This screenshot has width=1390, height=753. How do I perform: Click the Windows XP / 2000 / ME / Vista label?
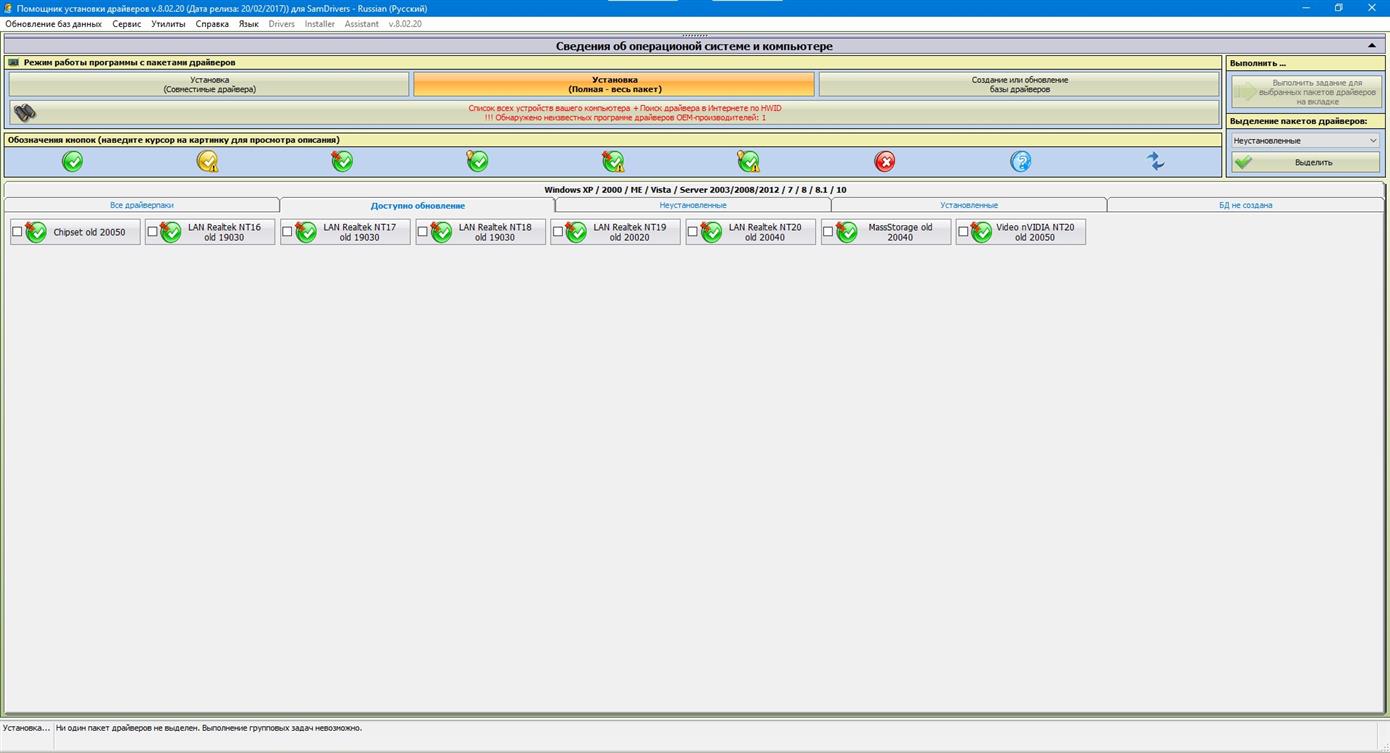[x=695, y=189]
